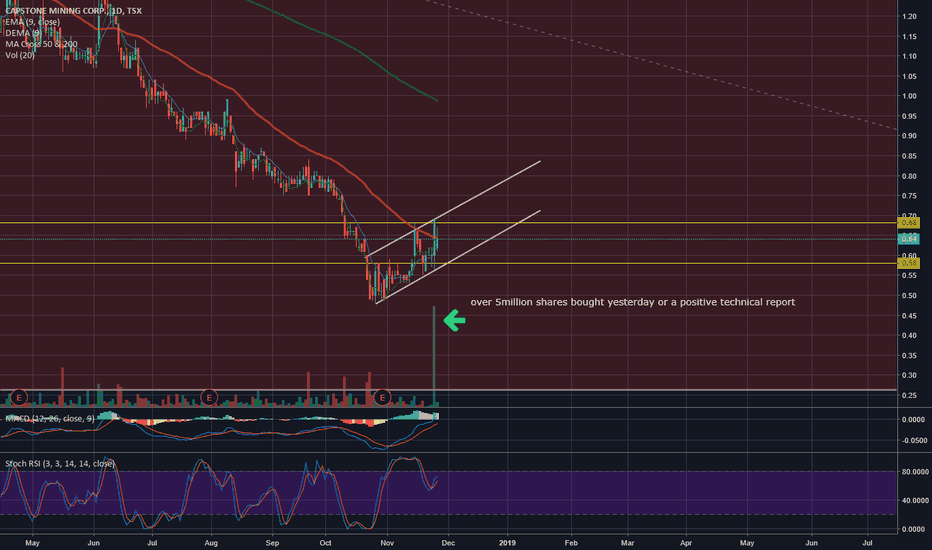Click the Sep label on time axis

coord(272,542)
